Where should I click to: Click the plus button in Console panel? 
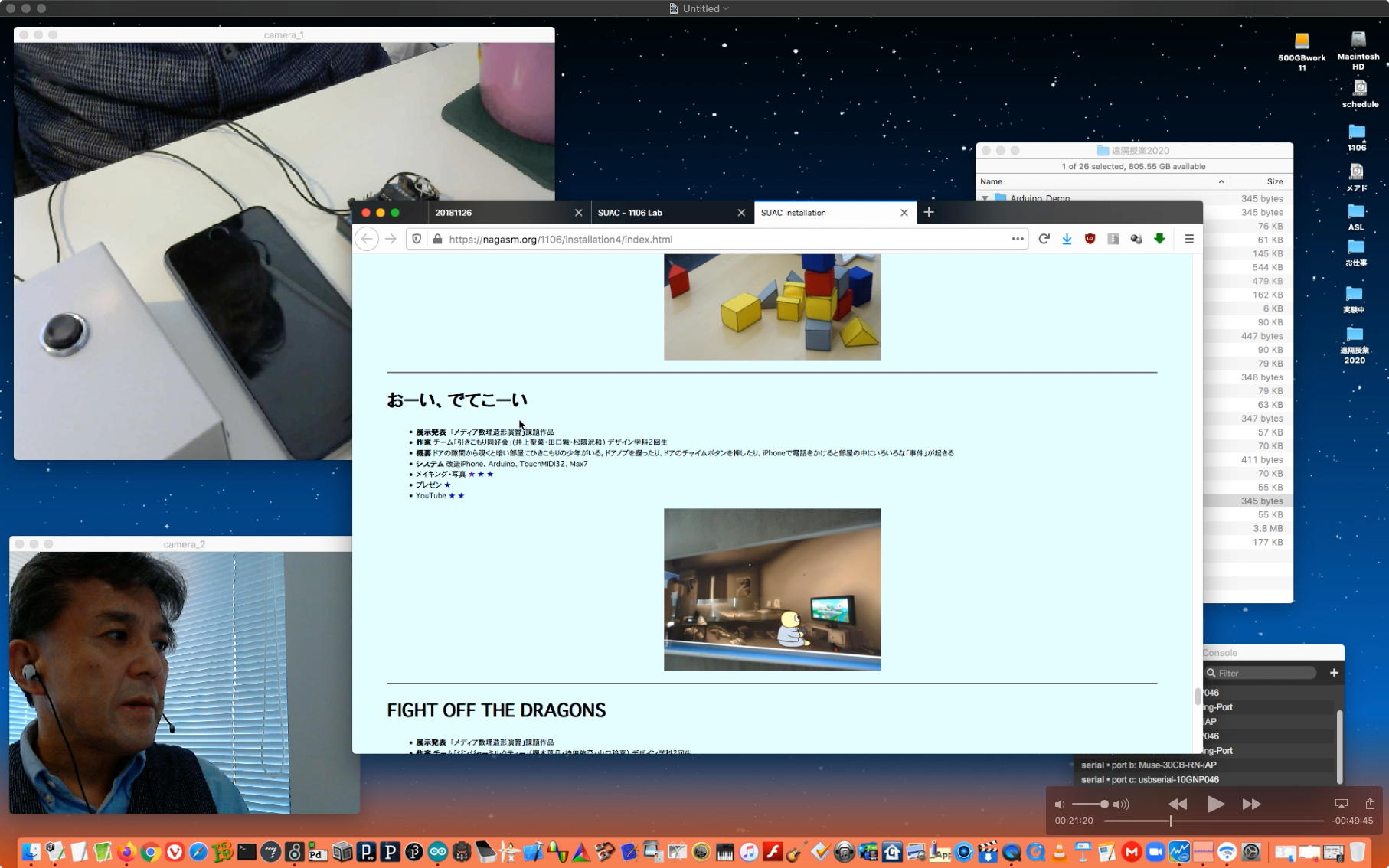[1334, 673]
